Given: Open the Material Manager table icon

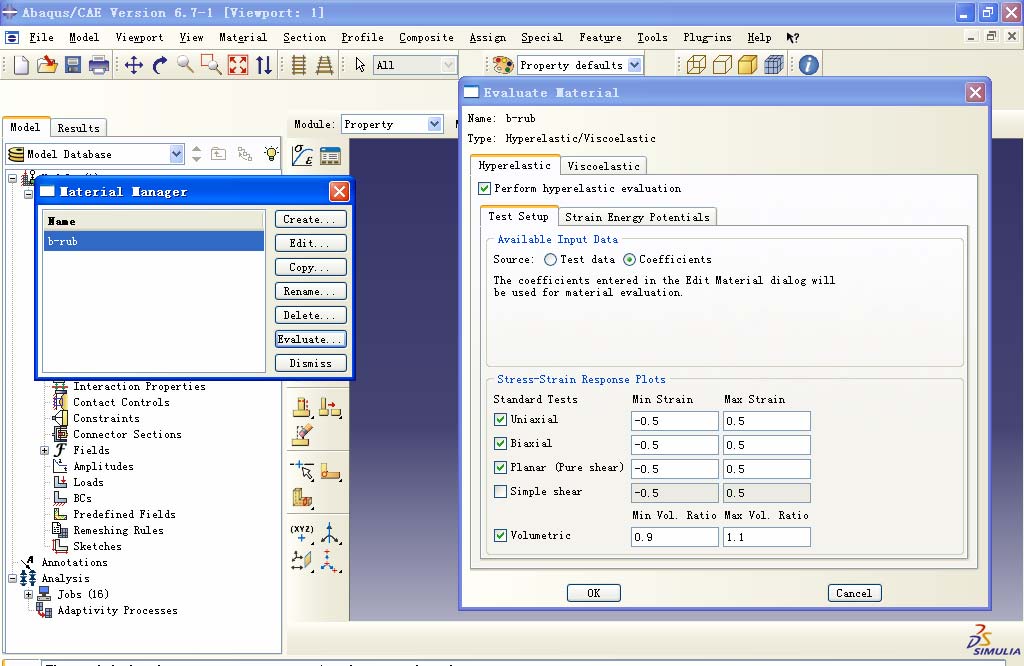Looking at the screenshot, I should (330, 156).
